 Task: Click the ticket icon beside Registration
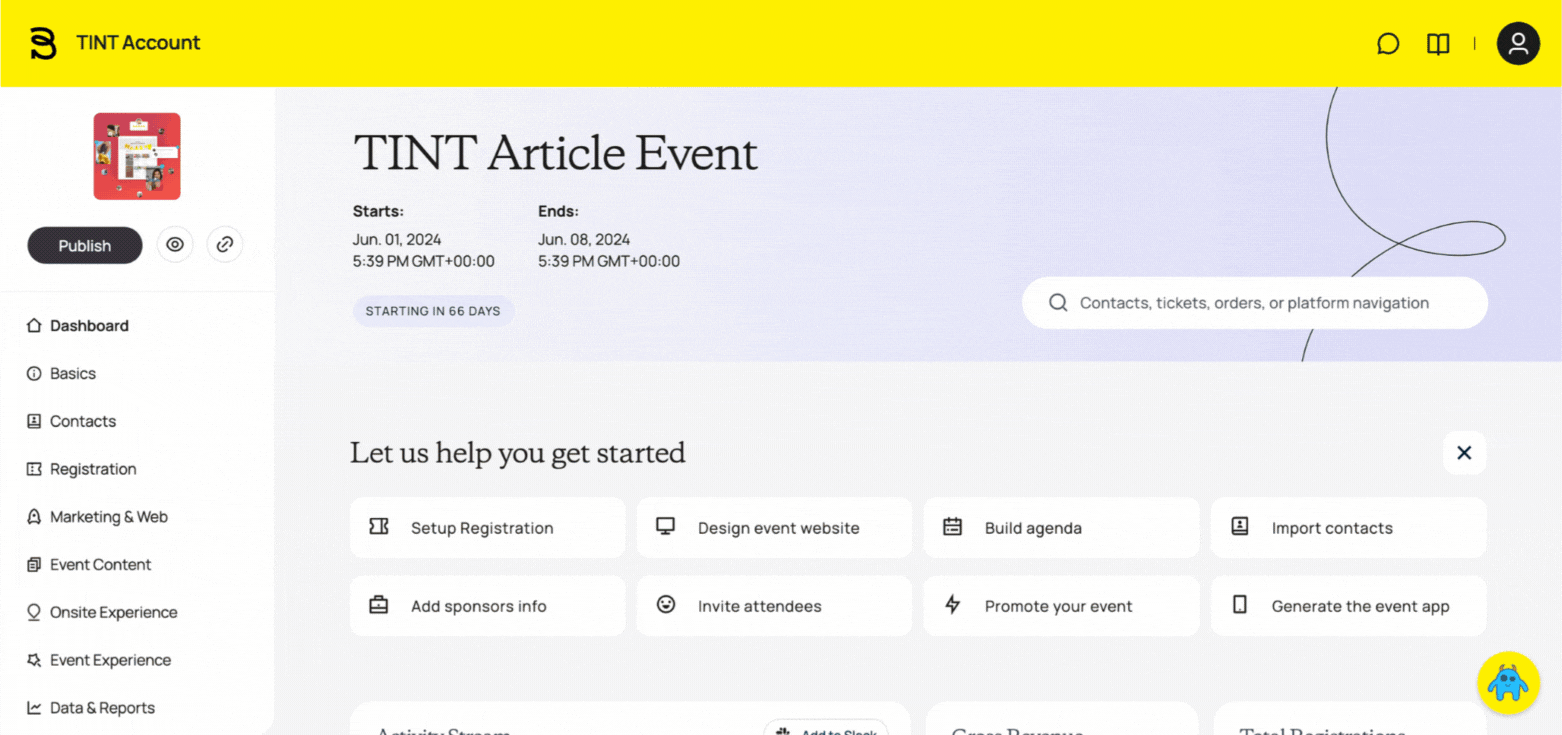[34, 469]
